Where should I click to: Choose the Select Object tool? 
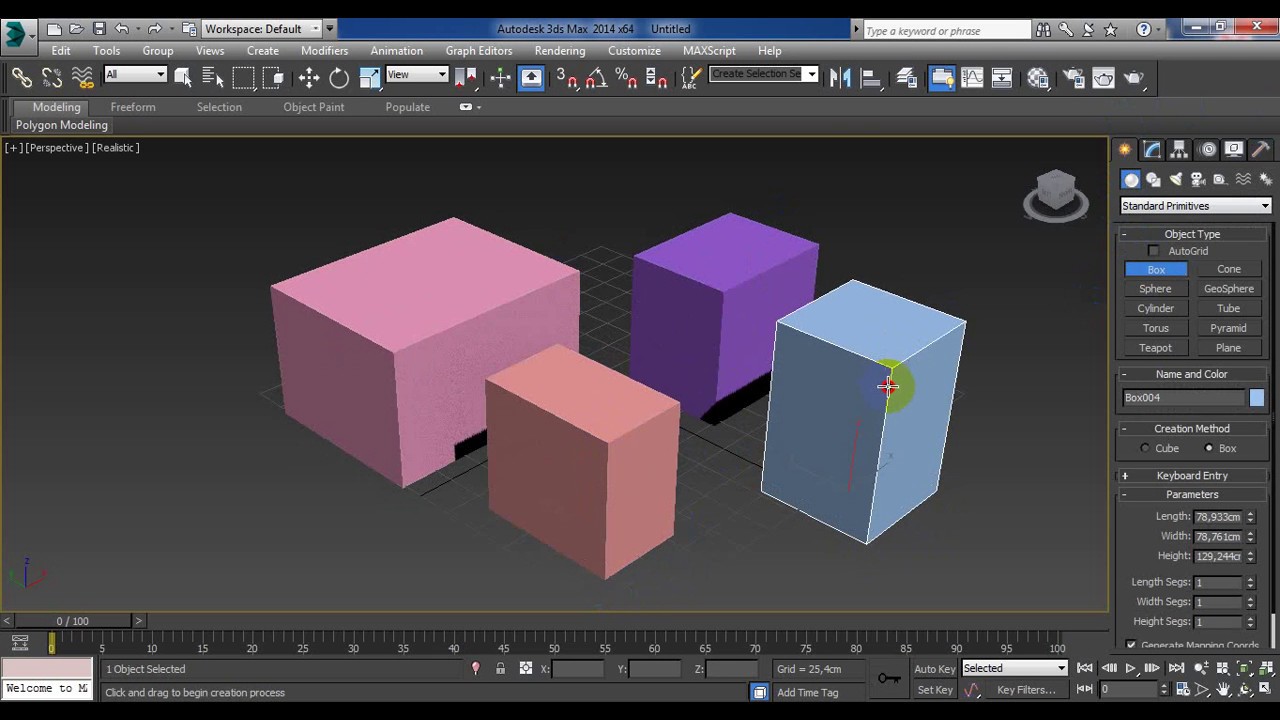click(183, 77)
